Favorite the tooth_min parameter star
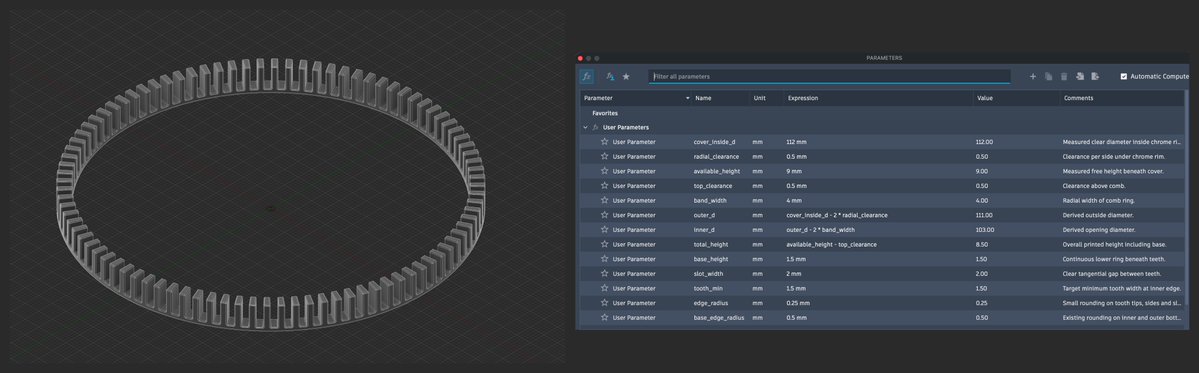 pos(604,288)
